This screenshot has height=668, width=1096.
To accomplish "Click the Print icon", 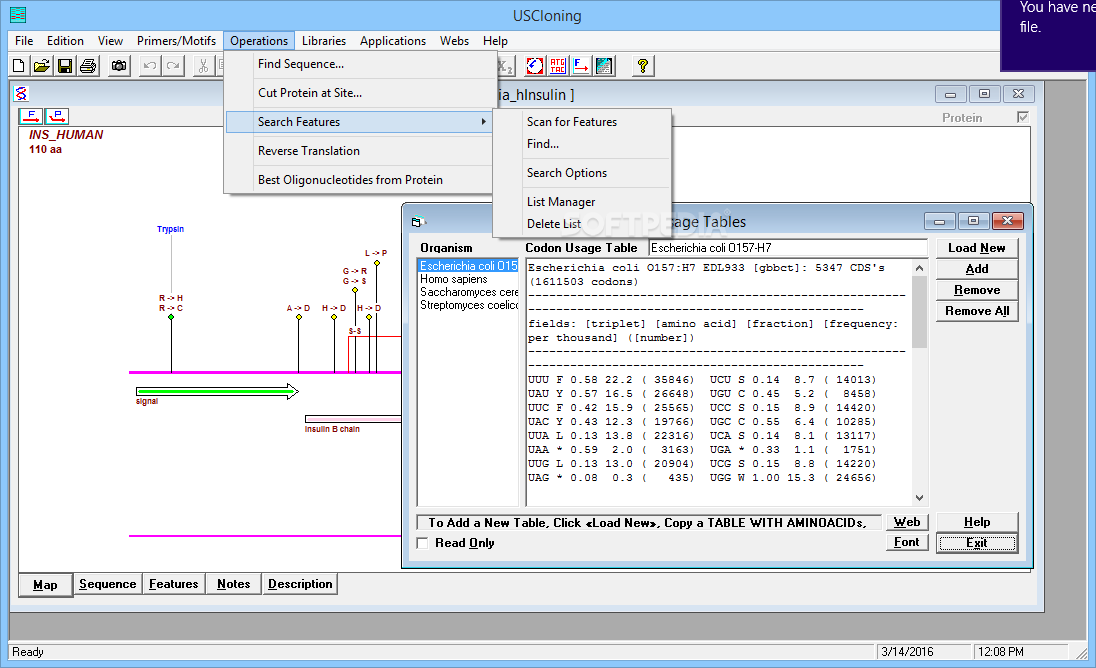I will pos(88,66).
